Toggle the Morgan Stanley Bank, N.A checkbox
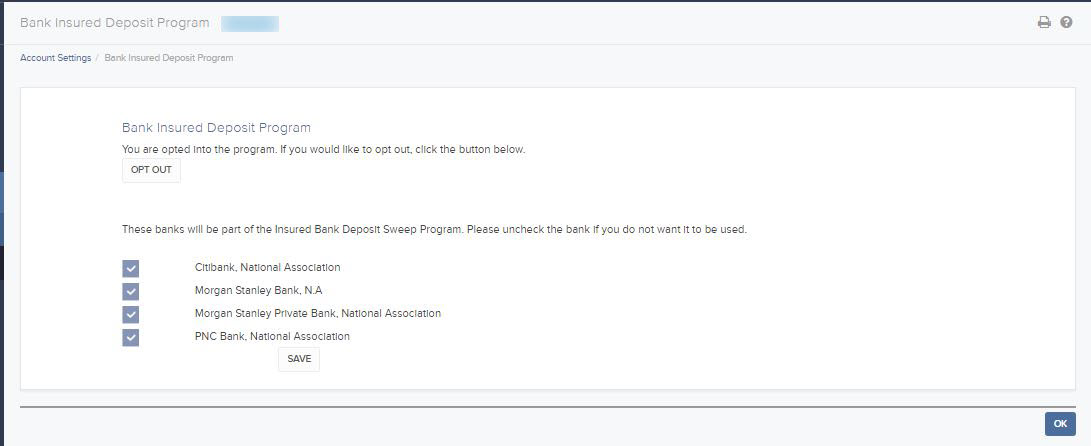Viewport: 1091px width, 446px height. (x=130, y=291)
